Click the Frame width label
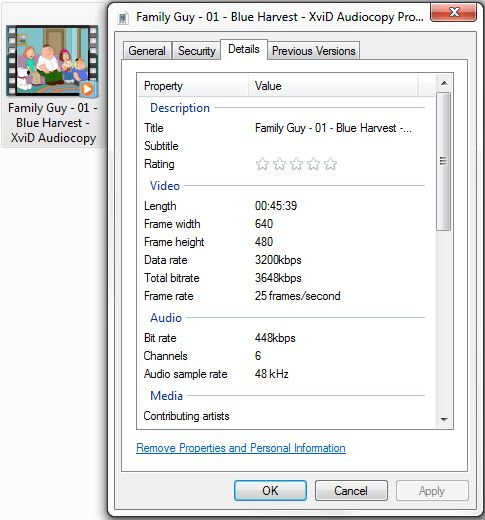The image size is (485, 520). (172, 224)
